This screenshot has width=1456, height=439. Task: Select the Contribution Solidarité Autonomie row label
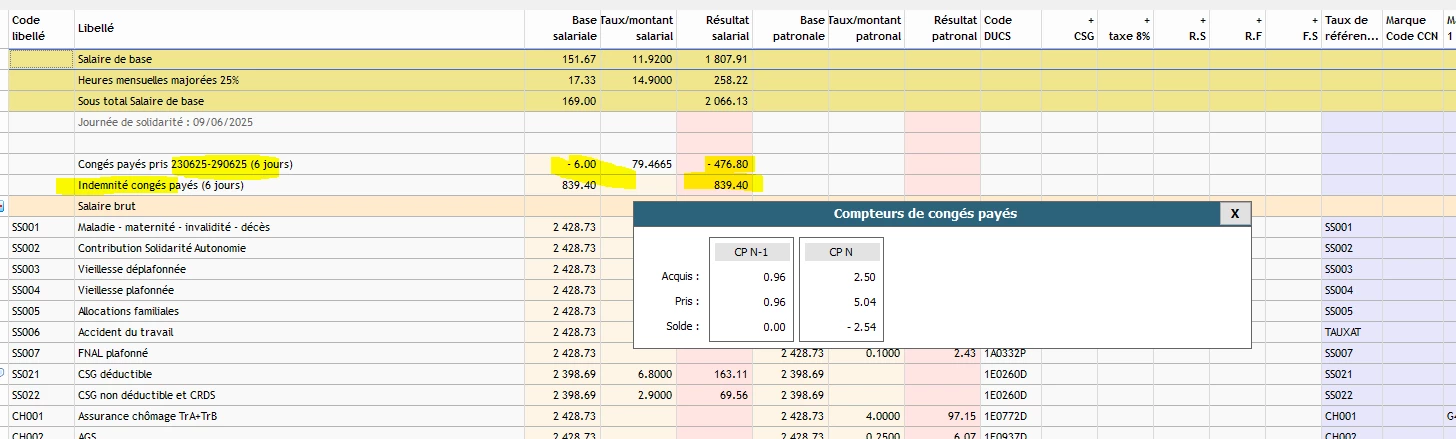162,248
